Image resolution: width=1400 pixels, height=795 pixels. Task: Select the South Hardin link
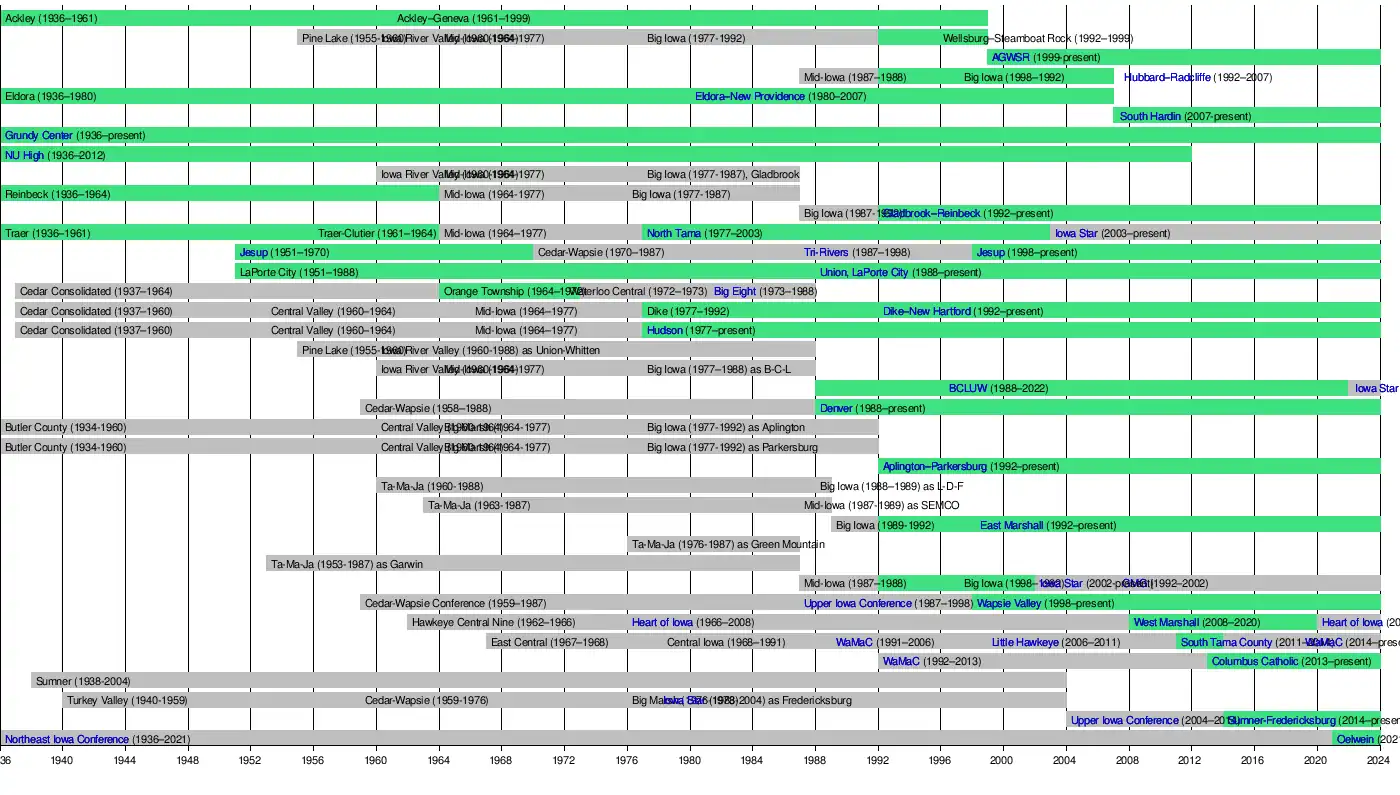click(x=1149, y=116)
